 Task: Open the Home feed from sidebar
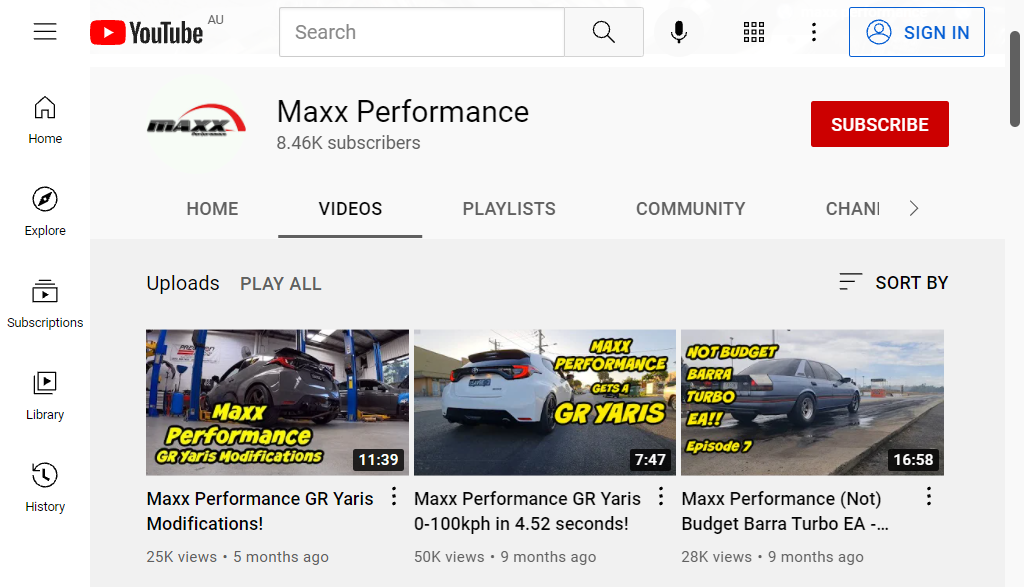[44, 118]
